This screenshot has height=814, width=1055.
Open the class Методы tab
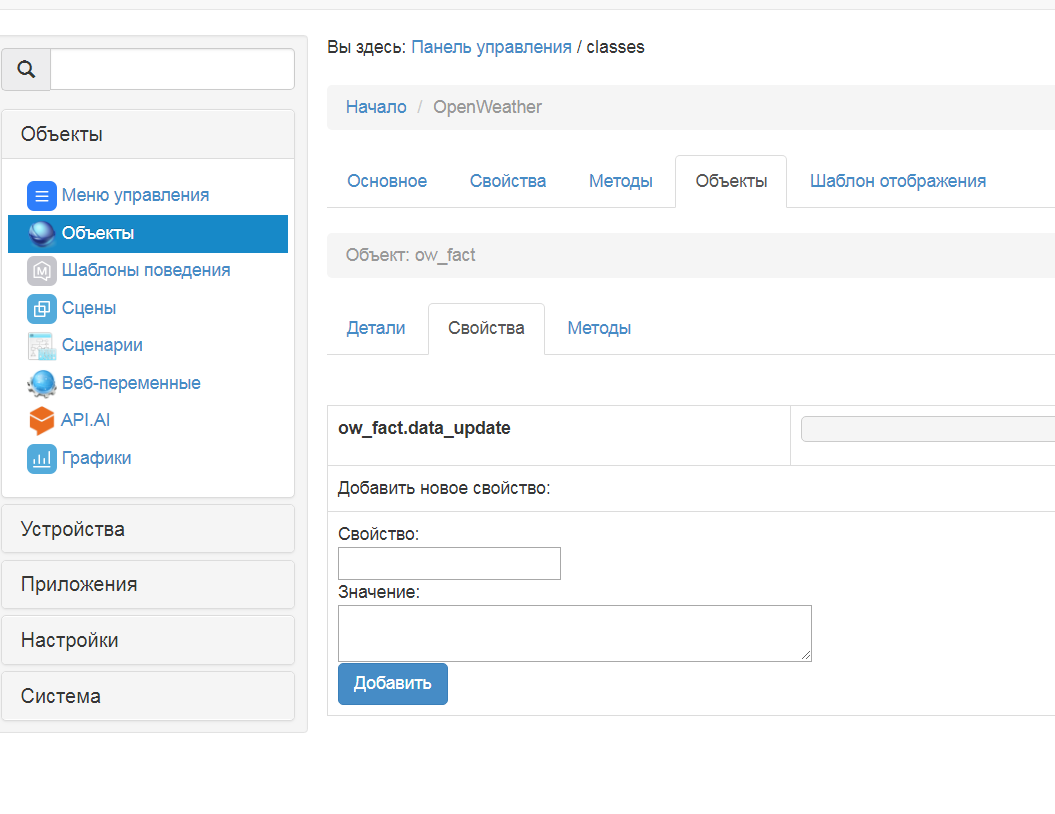[620, 181]
